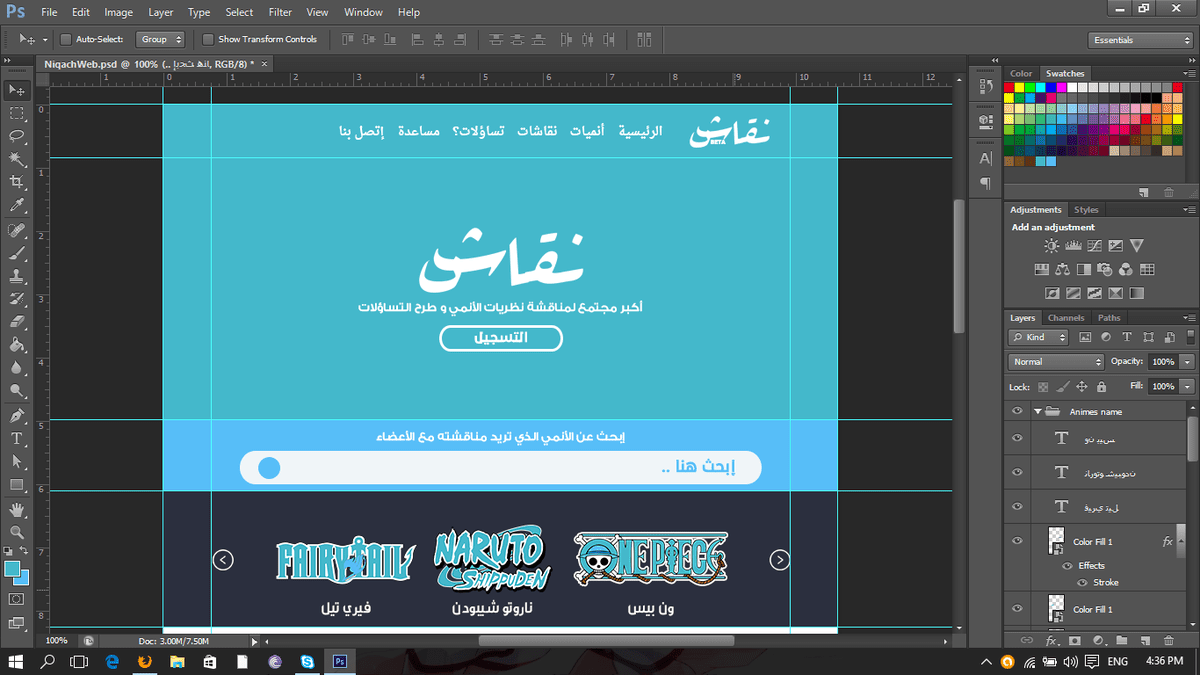Screen dimensions: 1200x675
Task: Switch to the Styles panel tab
Action: (1086, 210)
